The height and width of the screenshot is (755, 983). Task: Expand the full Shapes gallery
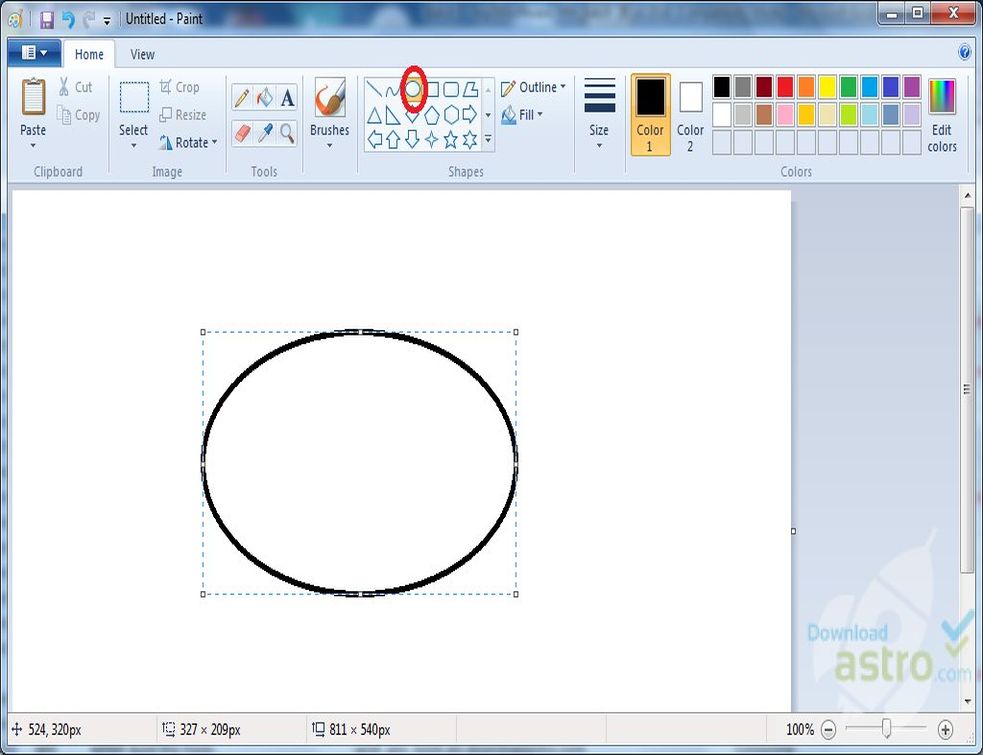pos(488,139)
